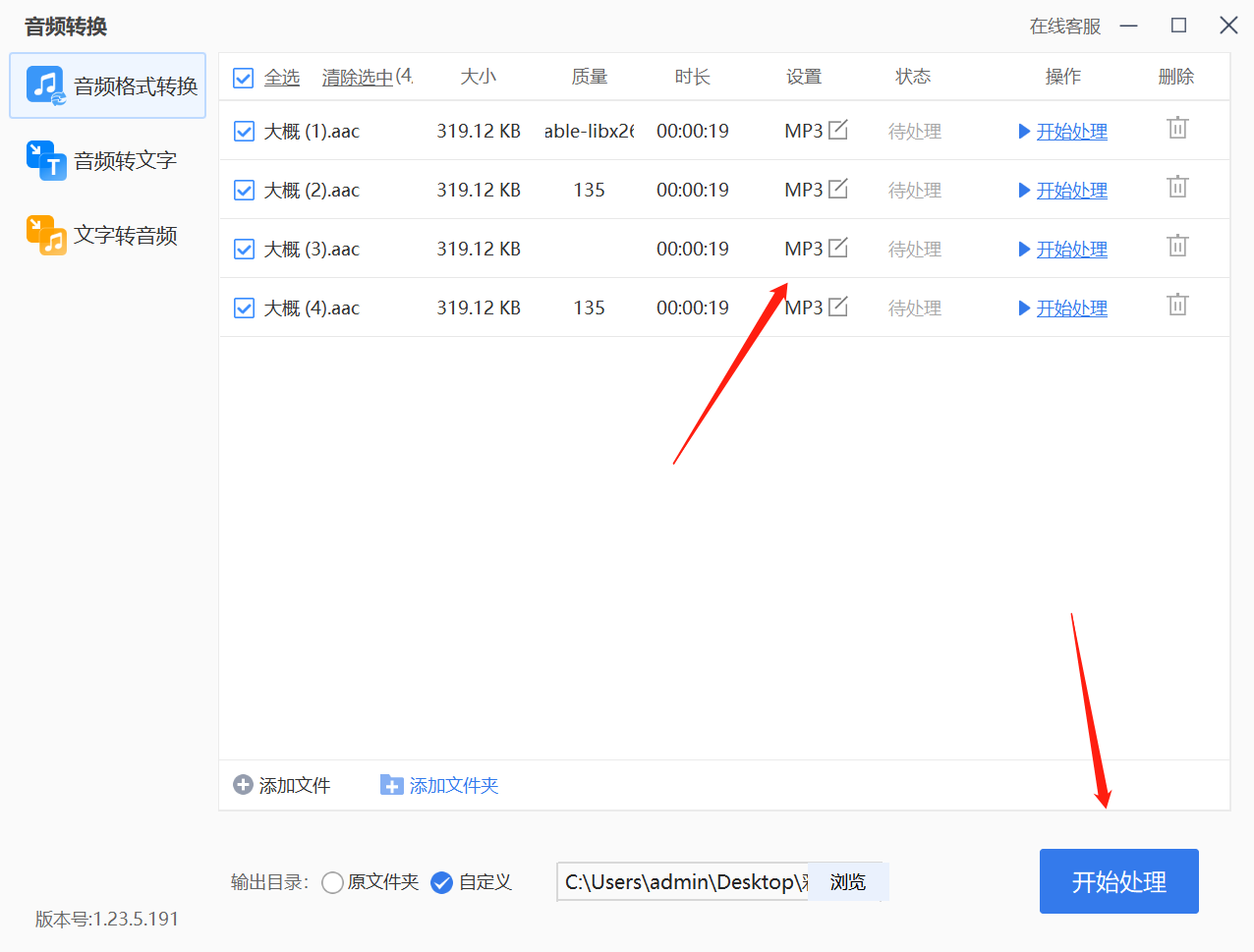
Task: Delete 大概 (1).aac with trash icon
Action: [1176, 128]
